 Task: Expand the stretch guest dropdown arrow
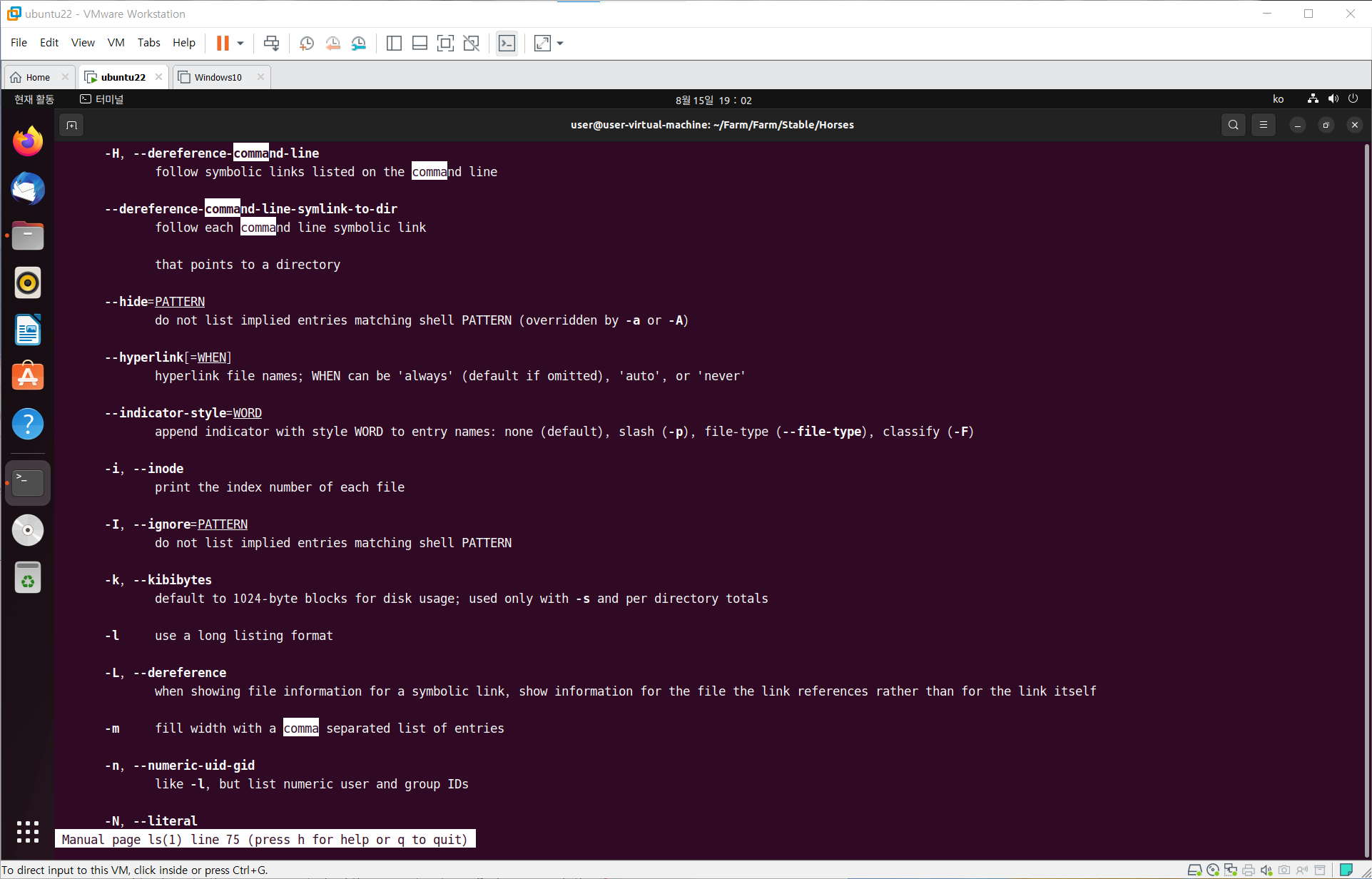point(560,44)
